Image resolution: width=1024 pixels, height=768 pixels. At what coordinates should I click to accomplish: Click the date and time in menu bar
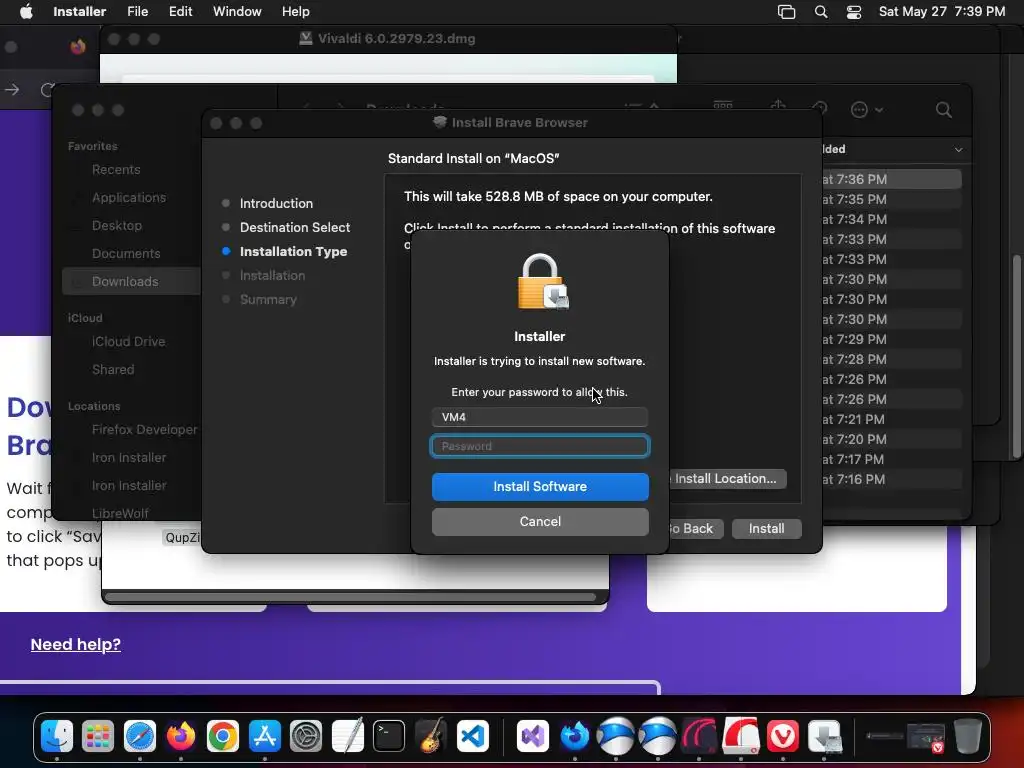coord(942,11)
